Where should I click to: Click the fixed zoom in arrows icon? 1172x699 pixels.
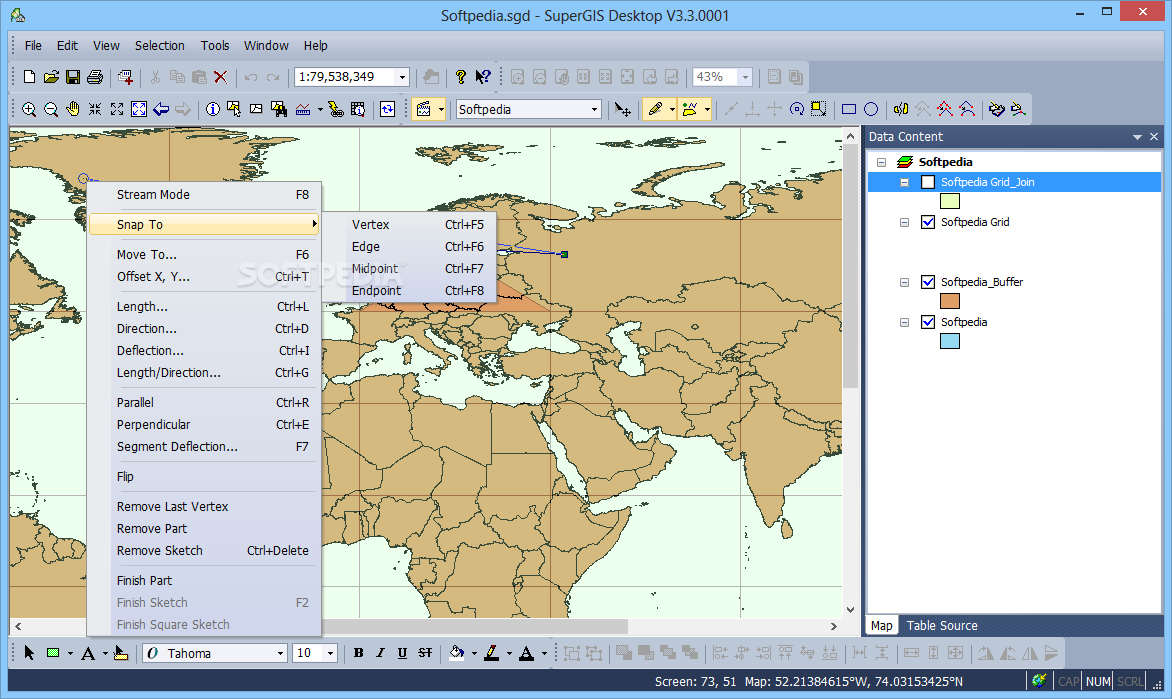[95, 109]
